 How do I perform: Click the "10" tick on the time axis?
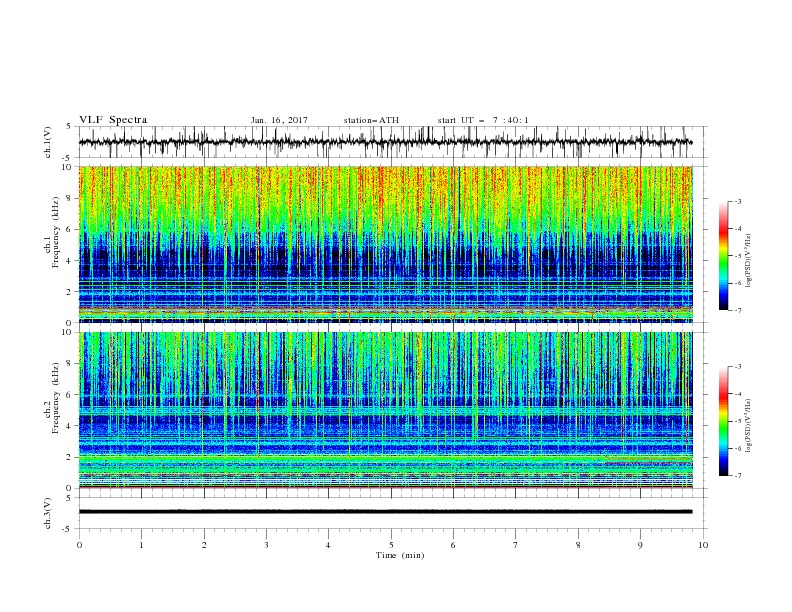[x=703, y=545]
